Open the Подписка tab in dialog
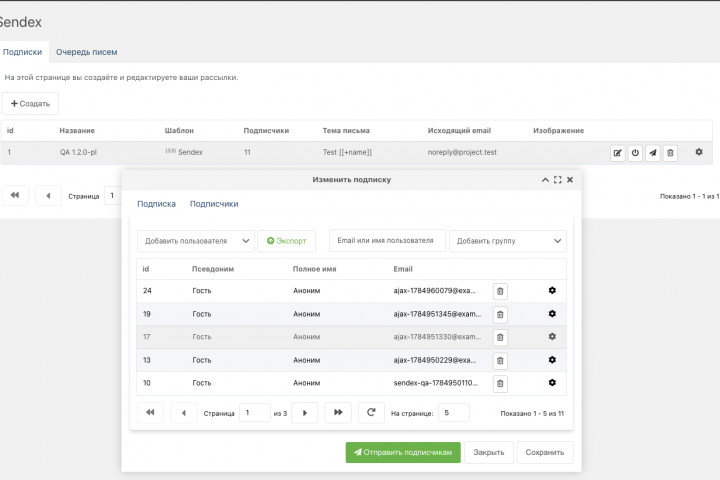Image resolution: width=720 pixels, height=480 pixels. (x=157, y=204)
